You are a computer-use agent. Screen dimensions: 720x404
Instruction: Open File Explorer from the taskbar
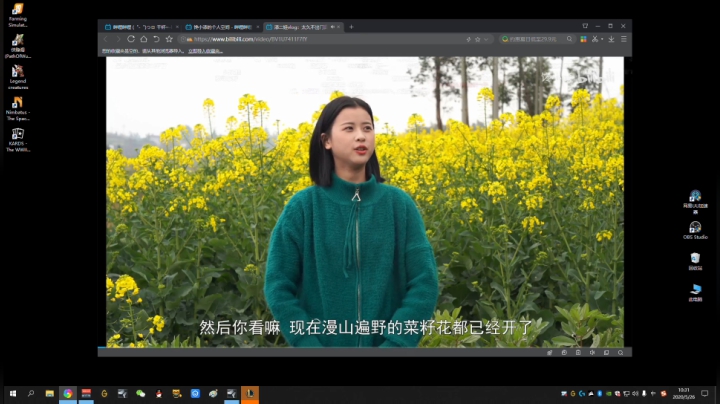click(x=50, y=393)
